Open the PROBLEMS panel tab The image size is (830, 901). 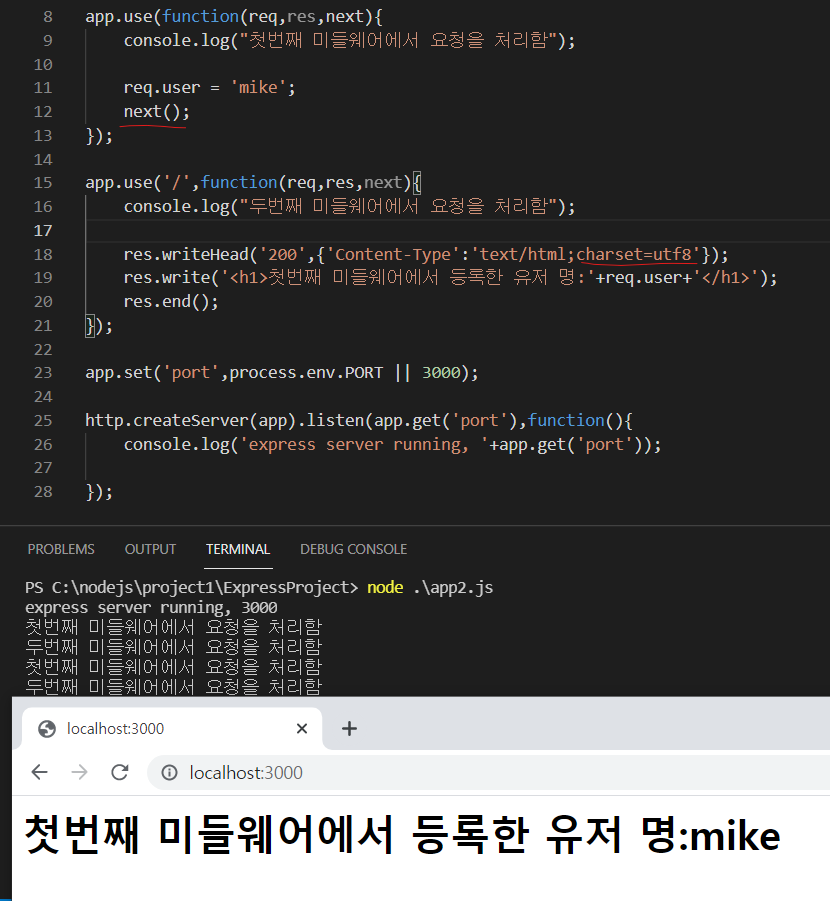[x=61, y=549]
